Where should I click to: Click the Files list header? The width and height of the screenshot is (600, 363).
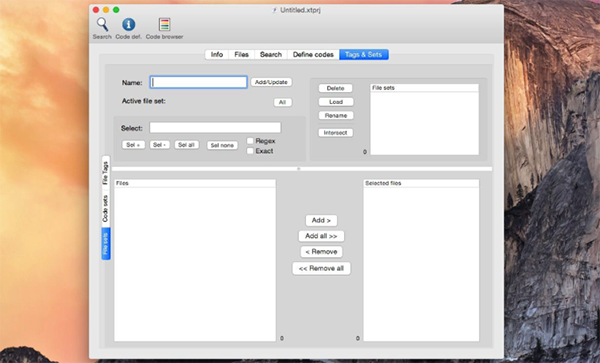[195, 183]
